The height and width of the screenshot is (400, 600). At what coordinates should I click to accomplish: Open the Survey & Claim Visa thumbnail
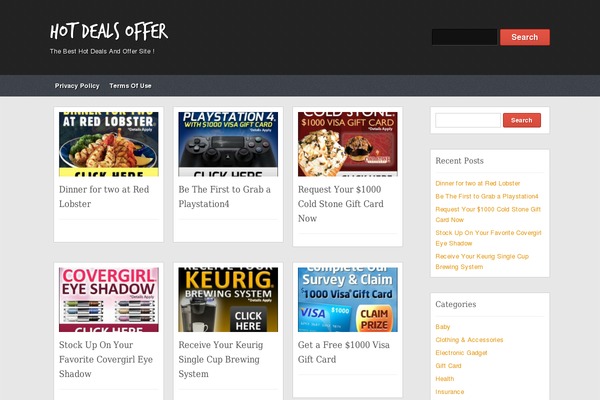347,299
